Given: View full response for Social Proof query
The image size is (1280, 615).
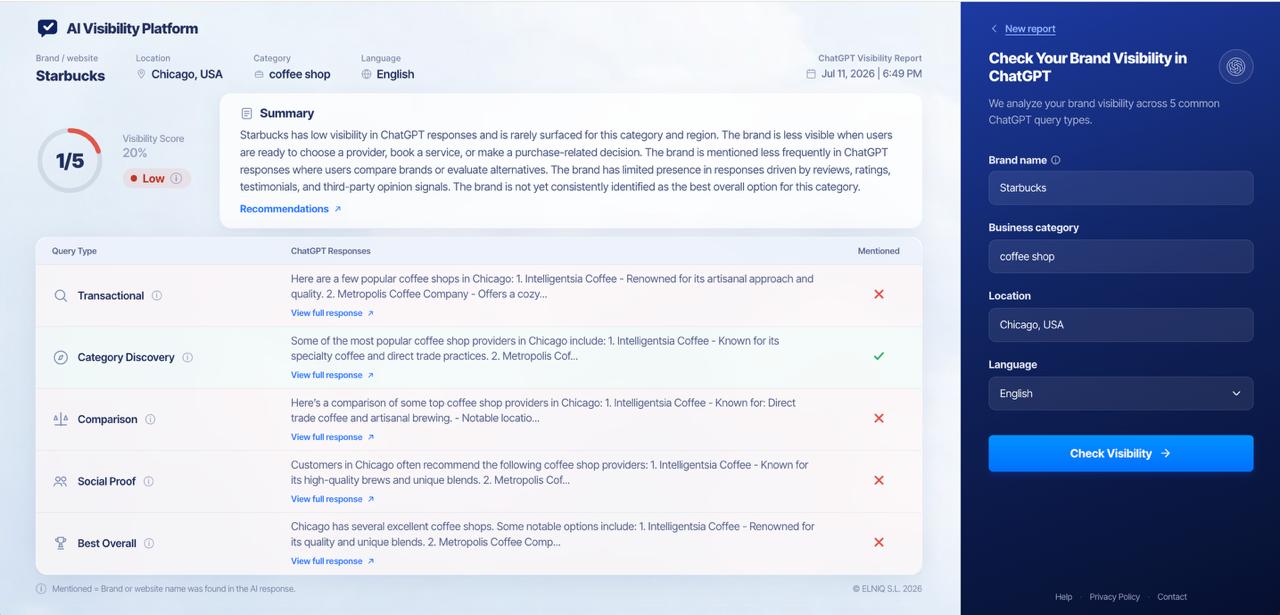Looking at the screenshot, I should [332, 499].
